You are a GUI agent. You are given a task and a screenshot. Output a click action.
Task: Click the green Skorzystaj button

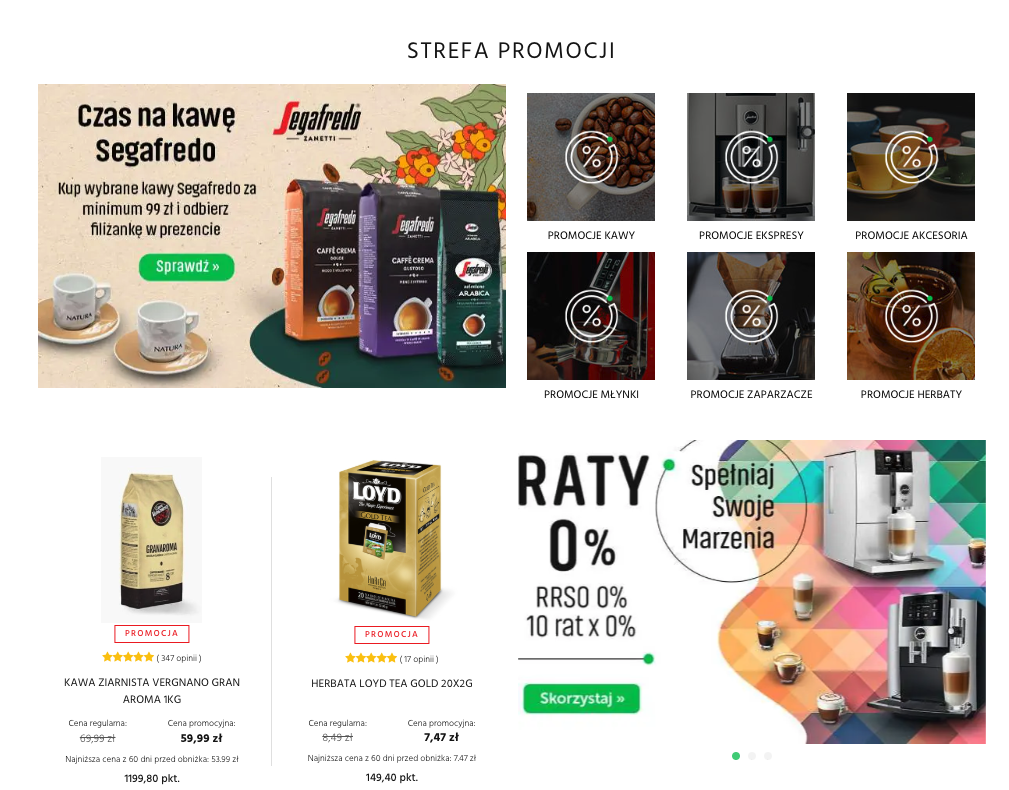tap(582, 699)
